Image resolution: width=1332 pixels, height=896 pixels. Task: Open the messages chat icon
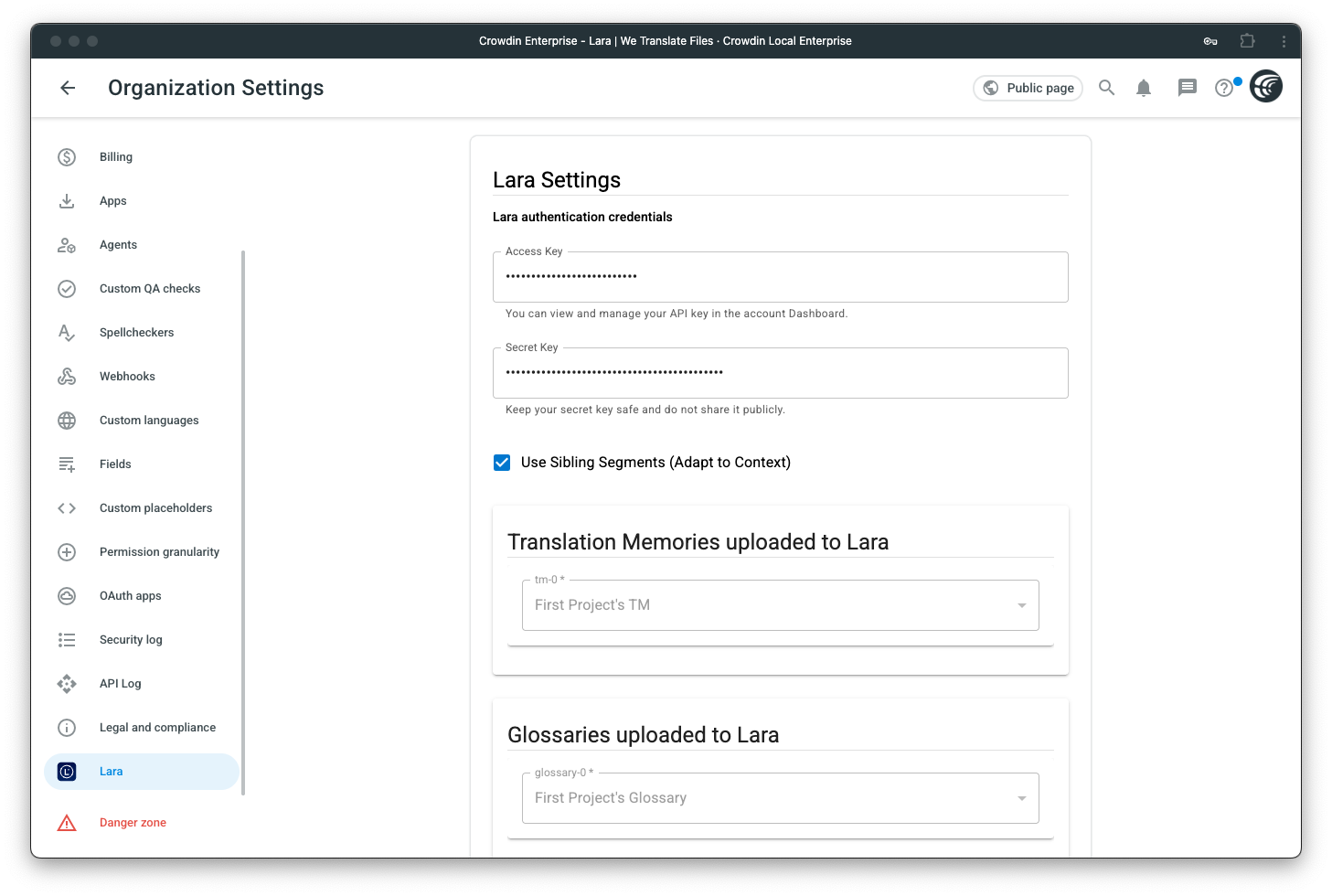(1187, 88)
